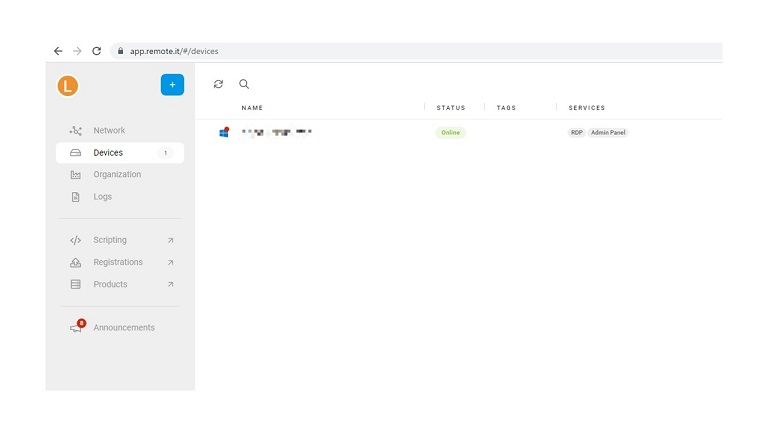
Task: Click the external arrow beside Registrations
Action: pyautogui.click(x=170, y=263)
